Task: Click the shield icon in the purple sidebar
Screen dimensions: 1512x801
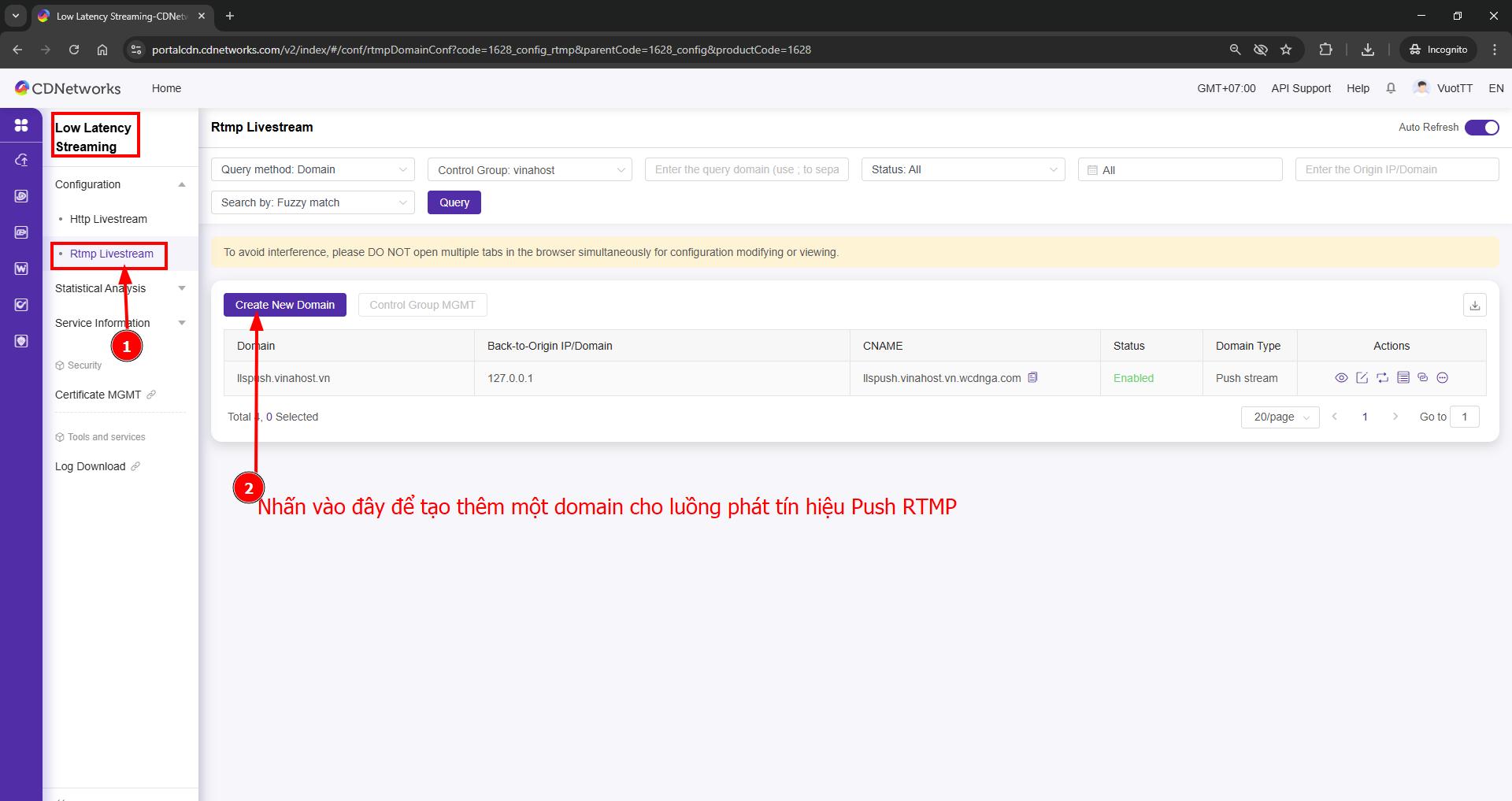Action: pos(21,341)
